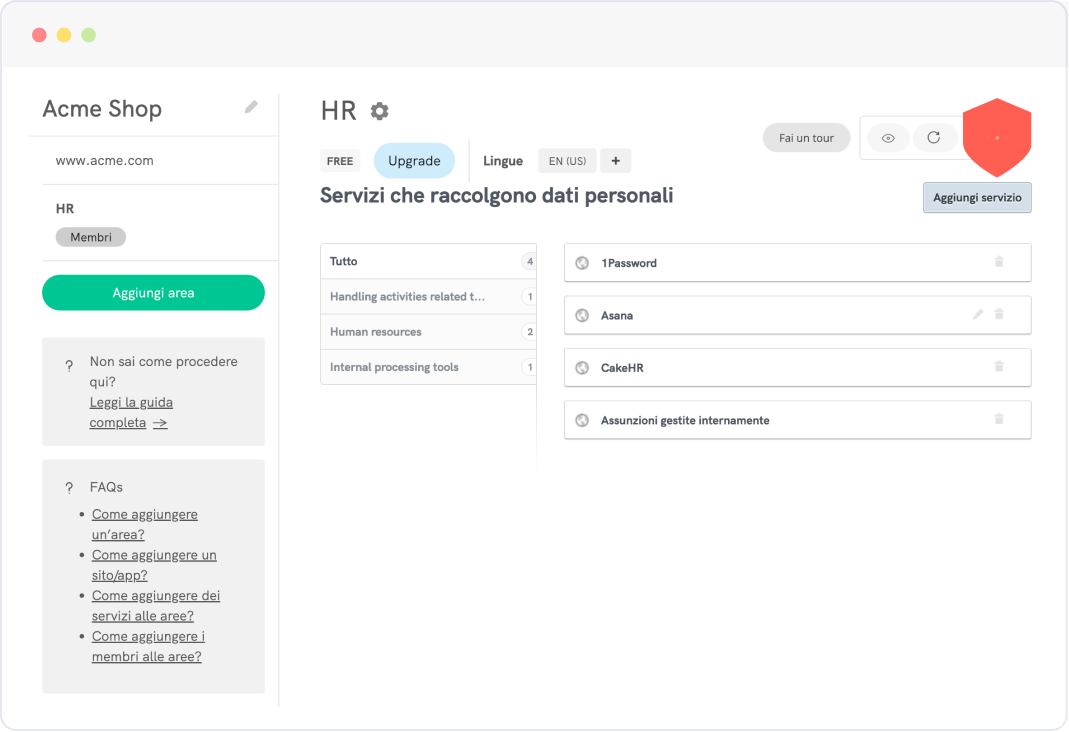Open the EN (US) language selector
The width and height of the screenshot is (1069, 732).
[567, 161]
